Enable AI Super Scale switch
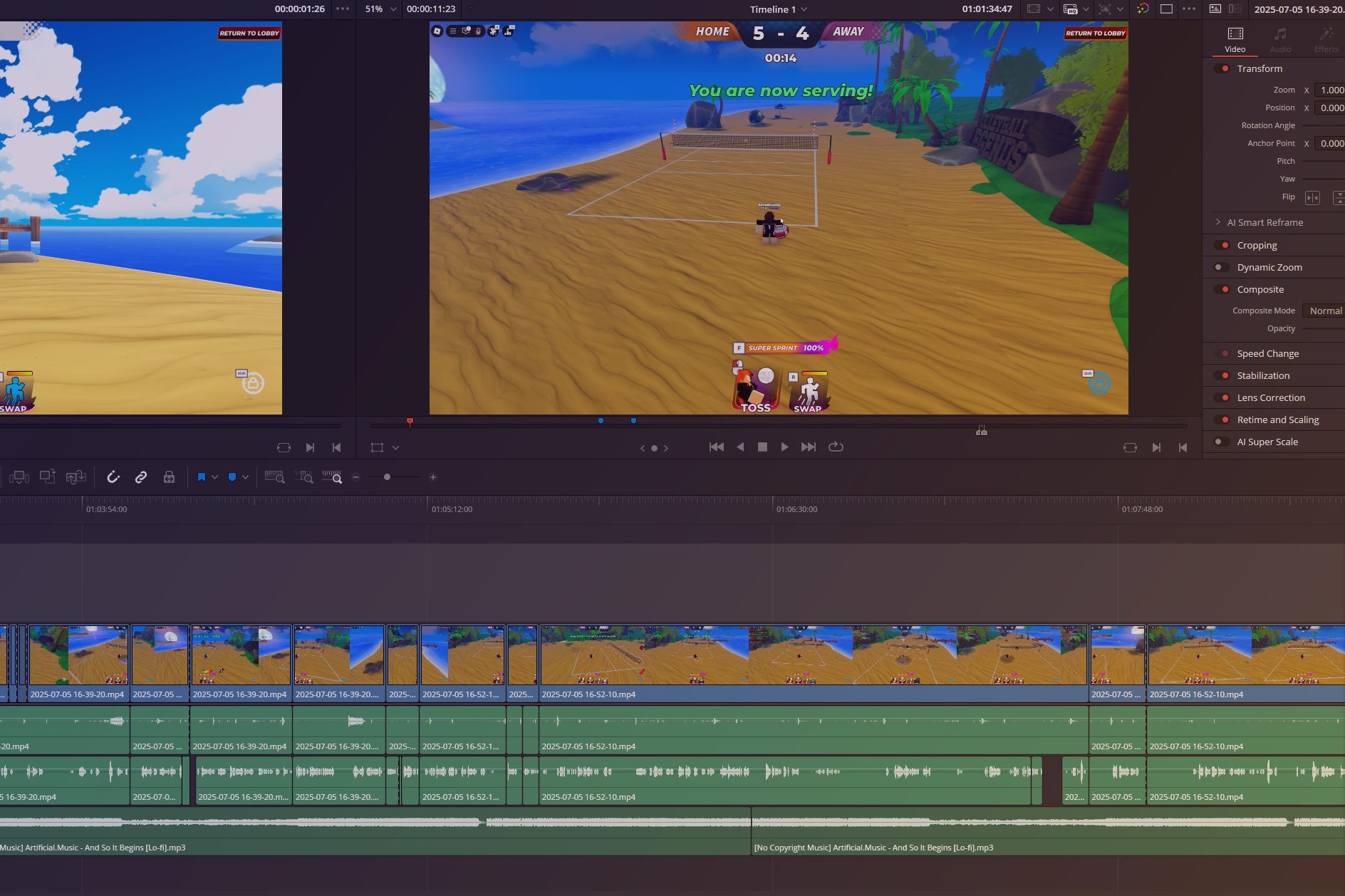 click(x=1222, y=442)
